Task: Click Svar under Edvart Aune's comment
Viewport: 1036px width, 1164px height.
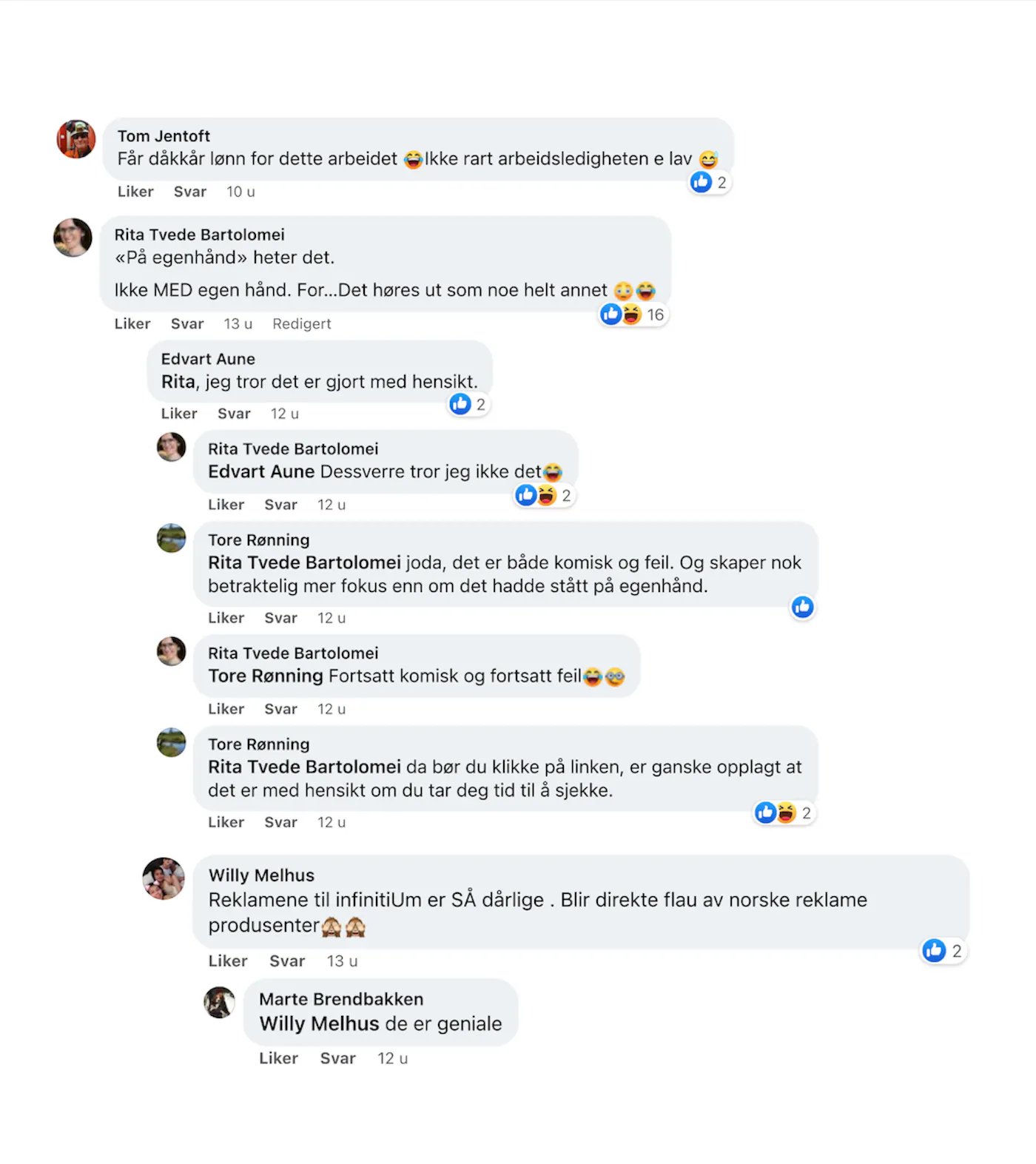Action: (234, 414)
